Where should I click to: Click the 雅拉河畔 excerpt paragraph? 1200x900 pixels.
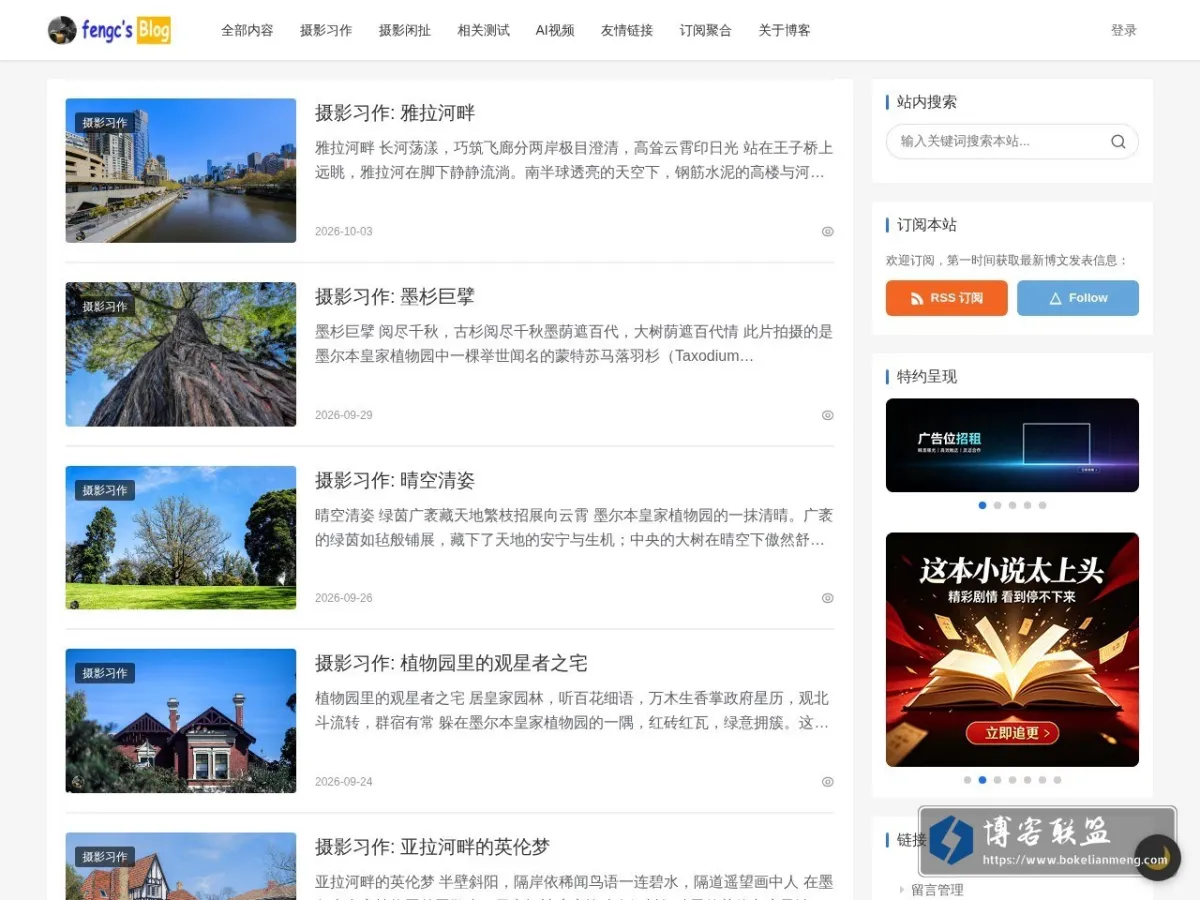(574, 160)
